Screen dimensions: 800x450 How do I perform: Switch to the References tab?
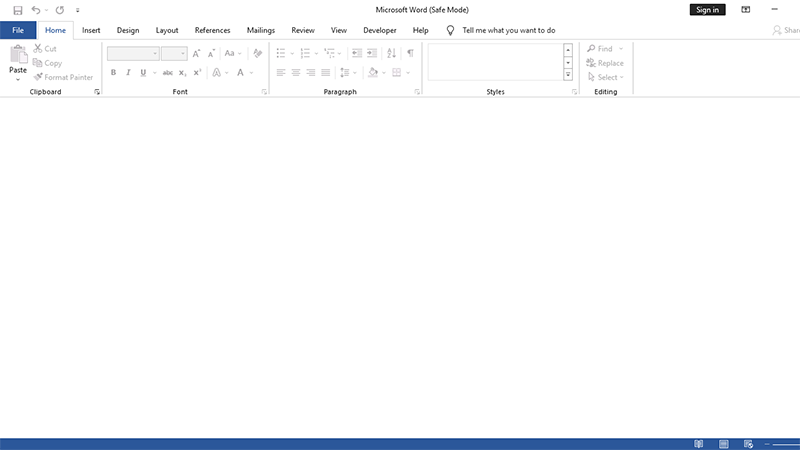tap(212, 31)
